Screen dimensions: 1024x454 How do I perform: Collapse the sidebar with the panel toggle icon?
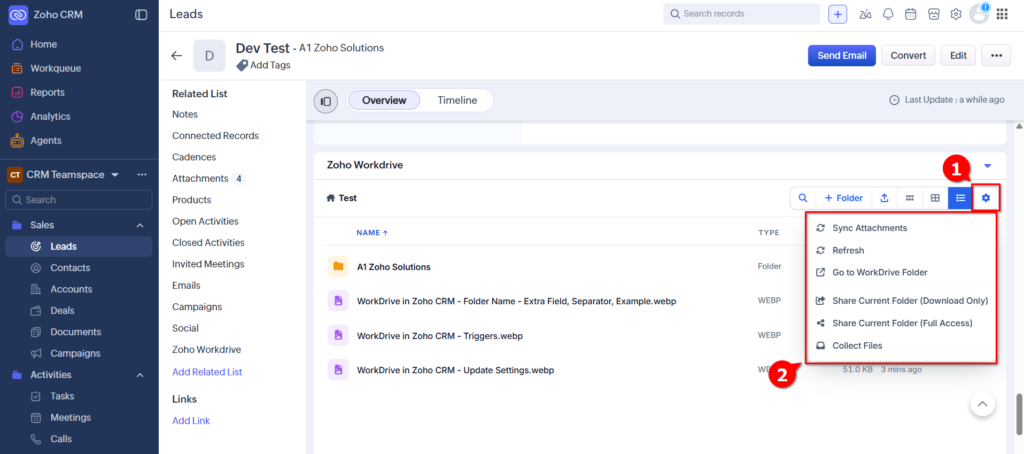point(141,14)
